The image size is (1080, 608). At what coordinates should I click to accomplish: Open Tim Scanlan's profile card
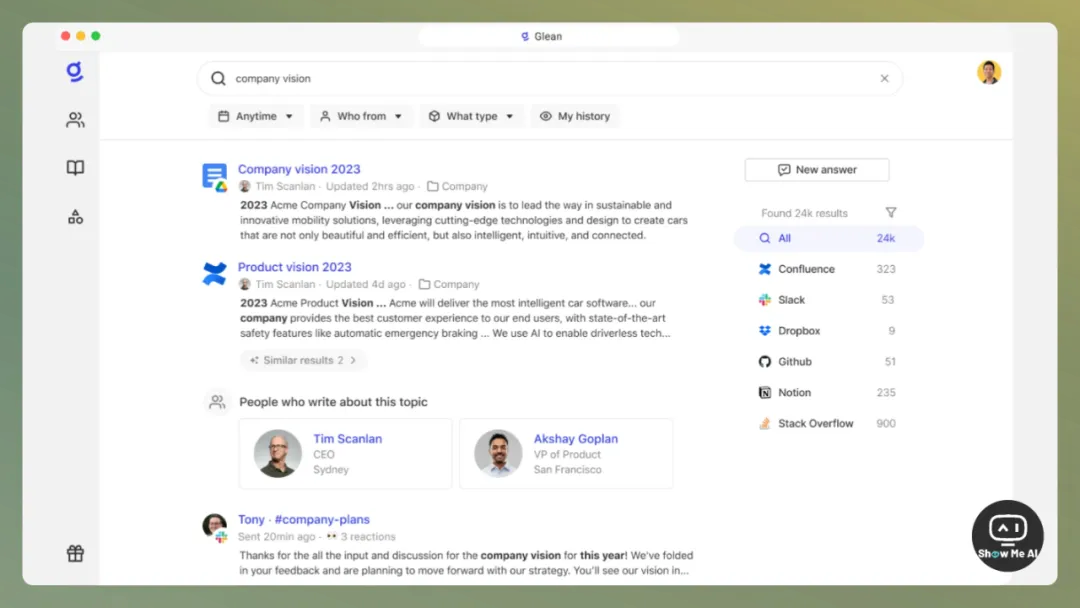point(345,453)
